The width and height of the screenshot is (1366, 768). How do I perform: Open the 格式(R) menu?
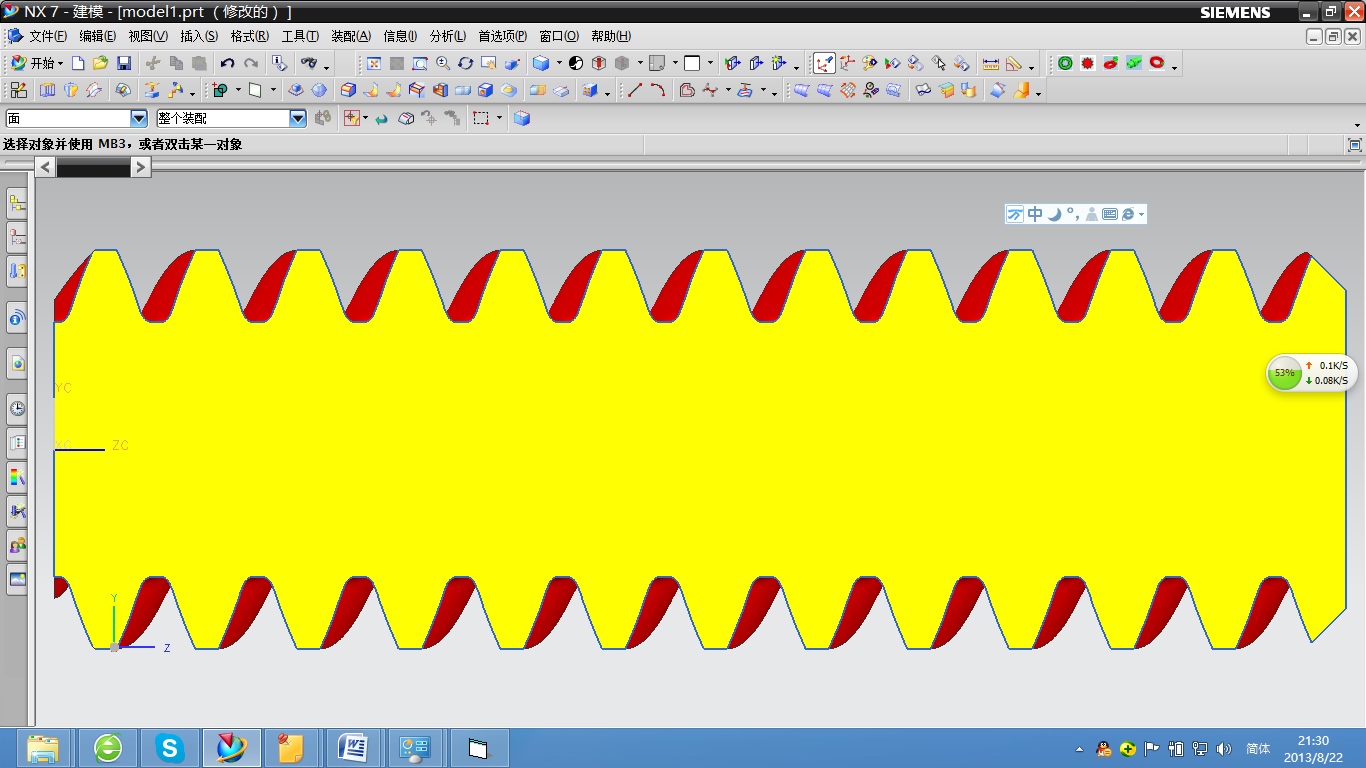click(x=249, y=36)
